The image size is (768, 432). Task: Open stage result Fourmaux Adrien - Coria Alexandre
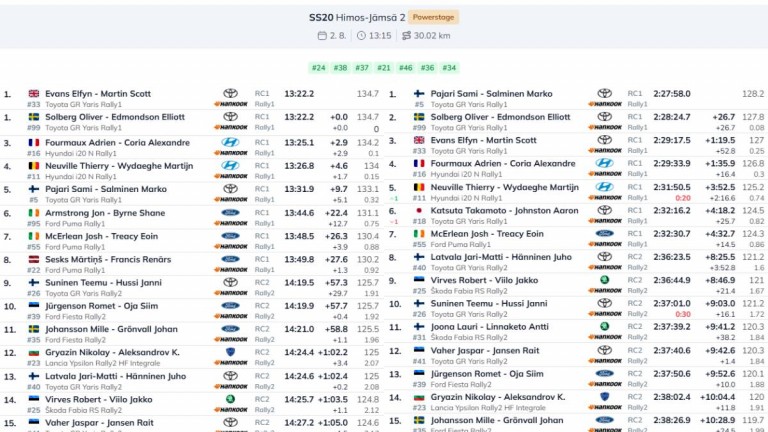[118, 143]
